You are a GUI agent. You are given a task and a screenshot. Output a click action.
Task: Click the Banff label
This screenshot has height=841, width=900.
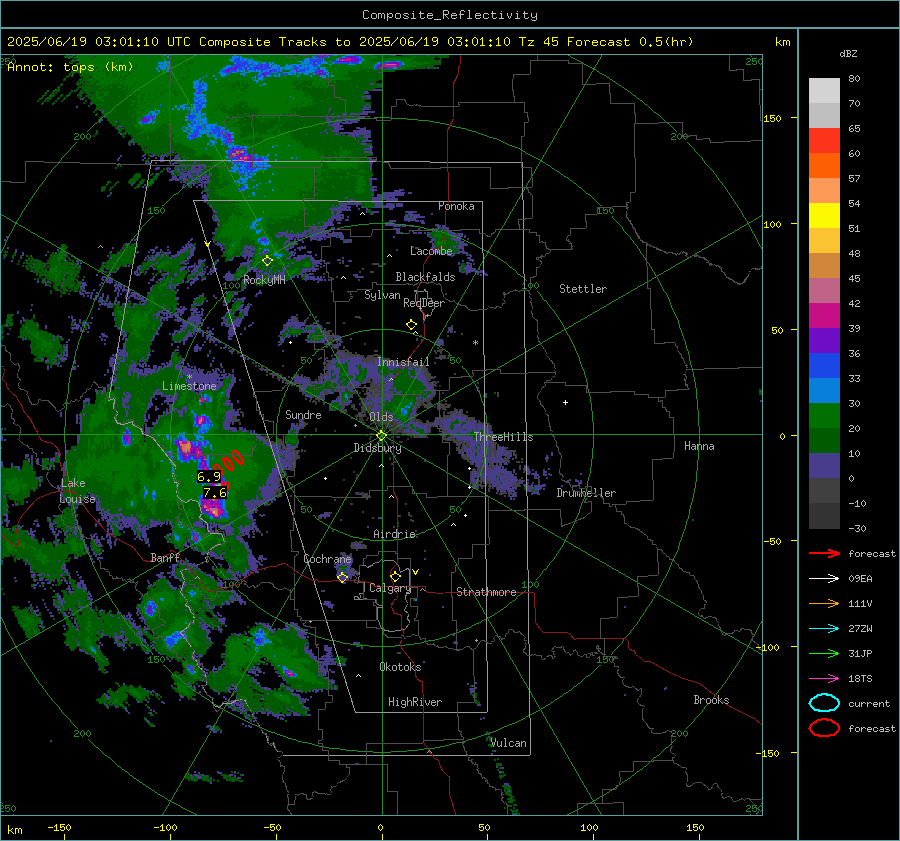click(x=165, y=557)
